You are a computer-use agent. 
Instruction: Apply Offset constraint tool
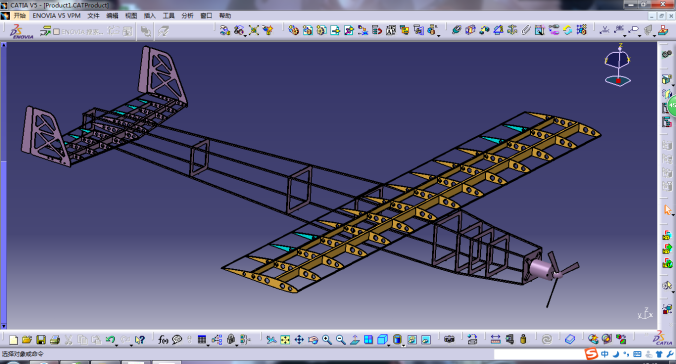click(484, 30)
